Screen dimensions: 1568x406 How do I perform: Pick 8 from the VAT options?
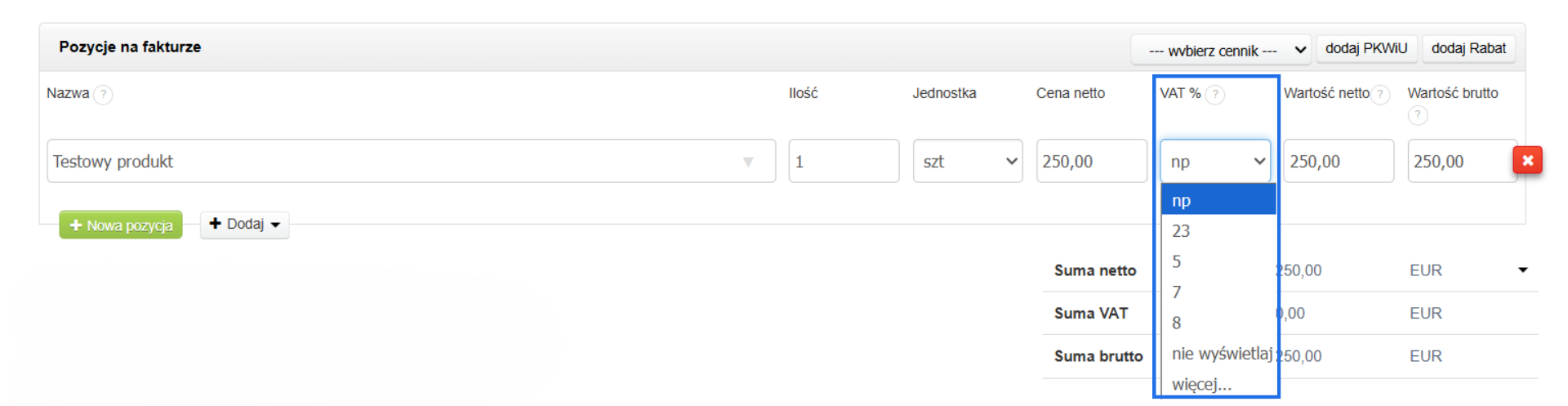(1218, 323)
